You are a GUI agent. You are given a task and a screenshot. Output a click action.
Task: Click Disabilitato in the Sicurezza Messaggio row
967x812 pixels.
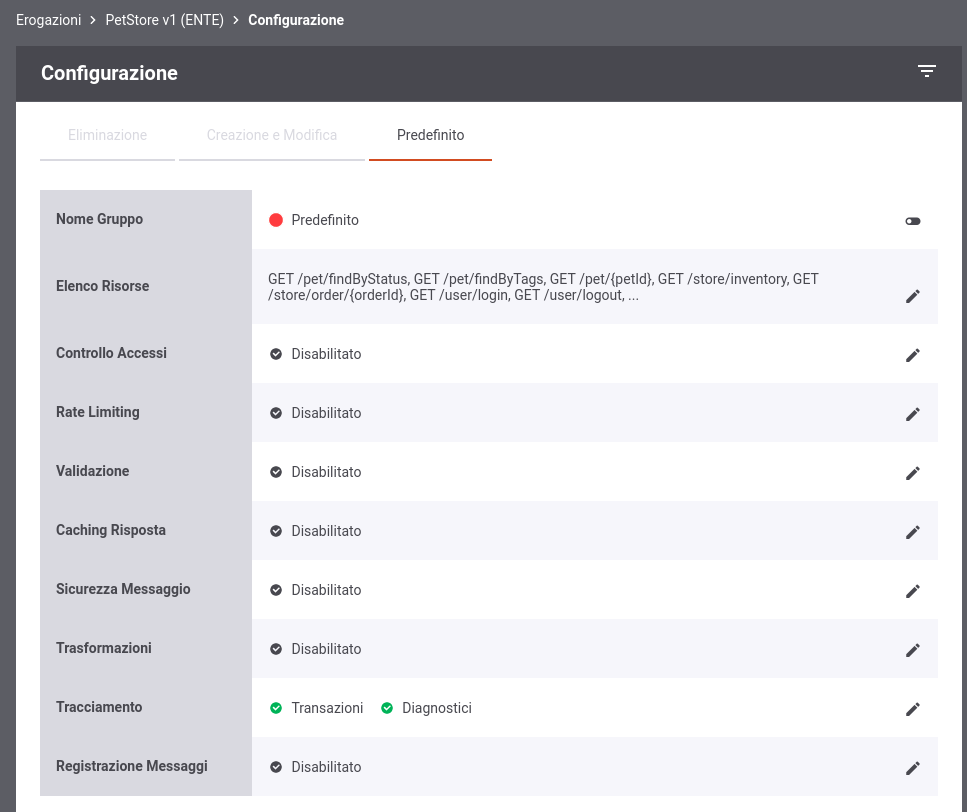point(326,590)
